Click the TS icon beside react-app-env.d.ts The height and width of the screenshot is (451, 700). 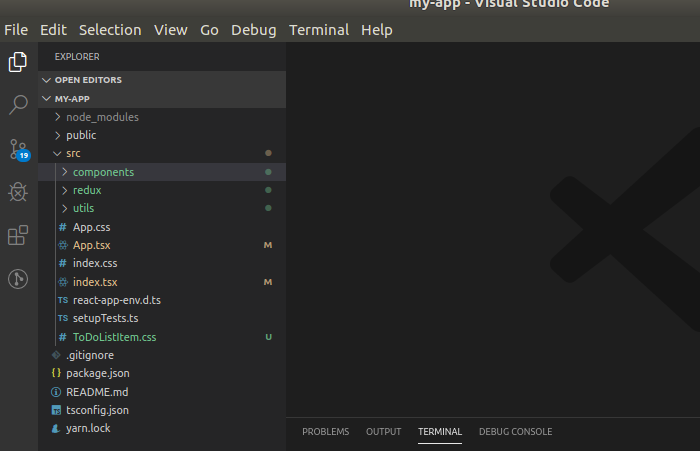(63, 300)
